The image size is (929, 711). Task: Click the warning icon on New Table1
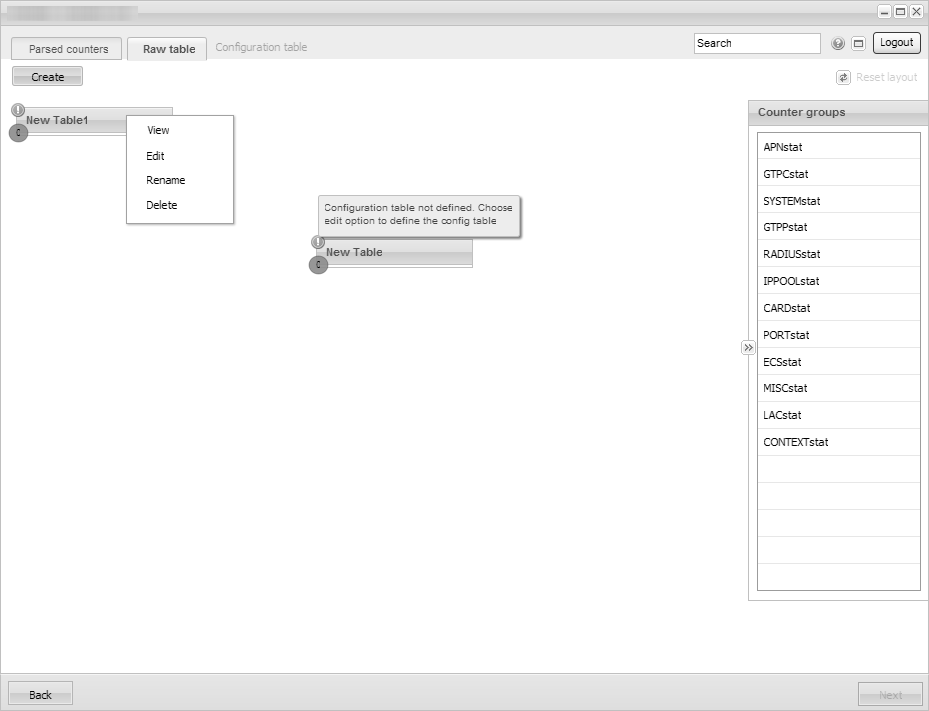click(18, 110)
